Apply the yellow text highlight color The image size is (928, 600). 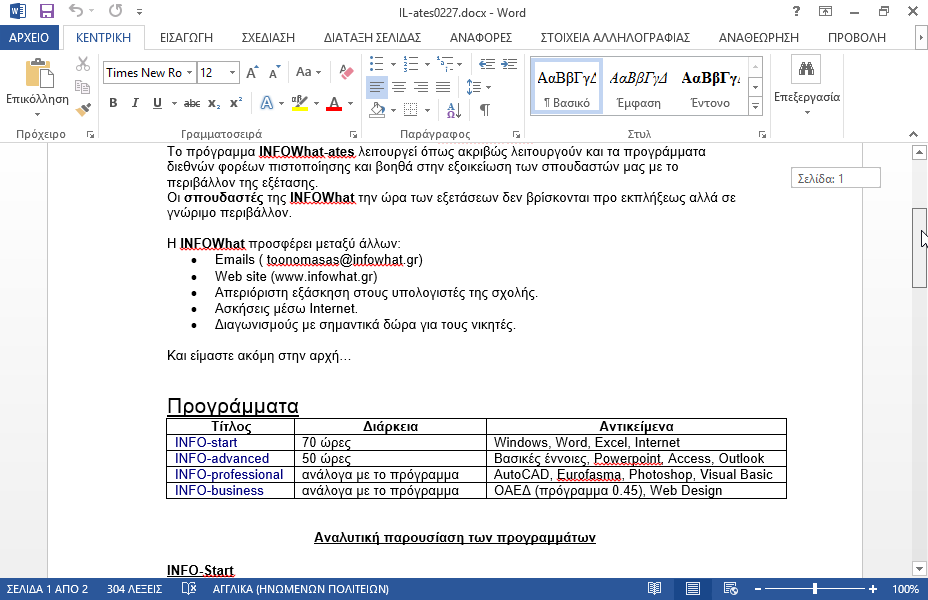(300, 103)
